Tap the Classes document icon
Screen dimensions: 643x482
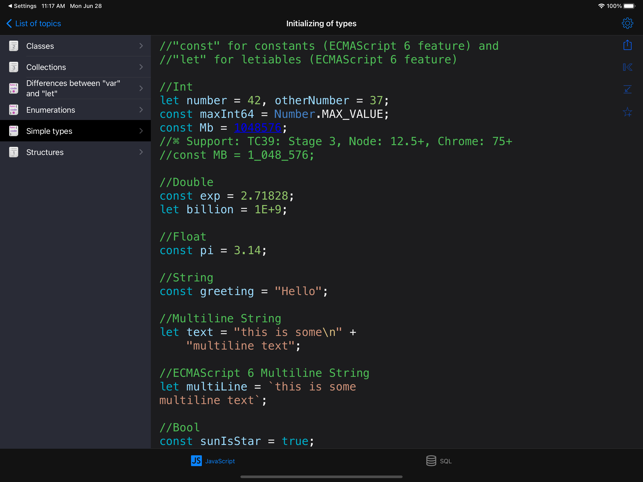(14, 46)
